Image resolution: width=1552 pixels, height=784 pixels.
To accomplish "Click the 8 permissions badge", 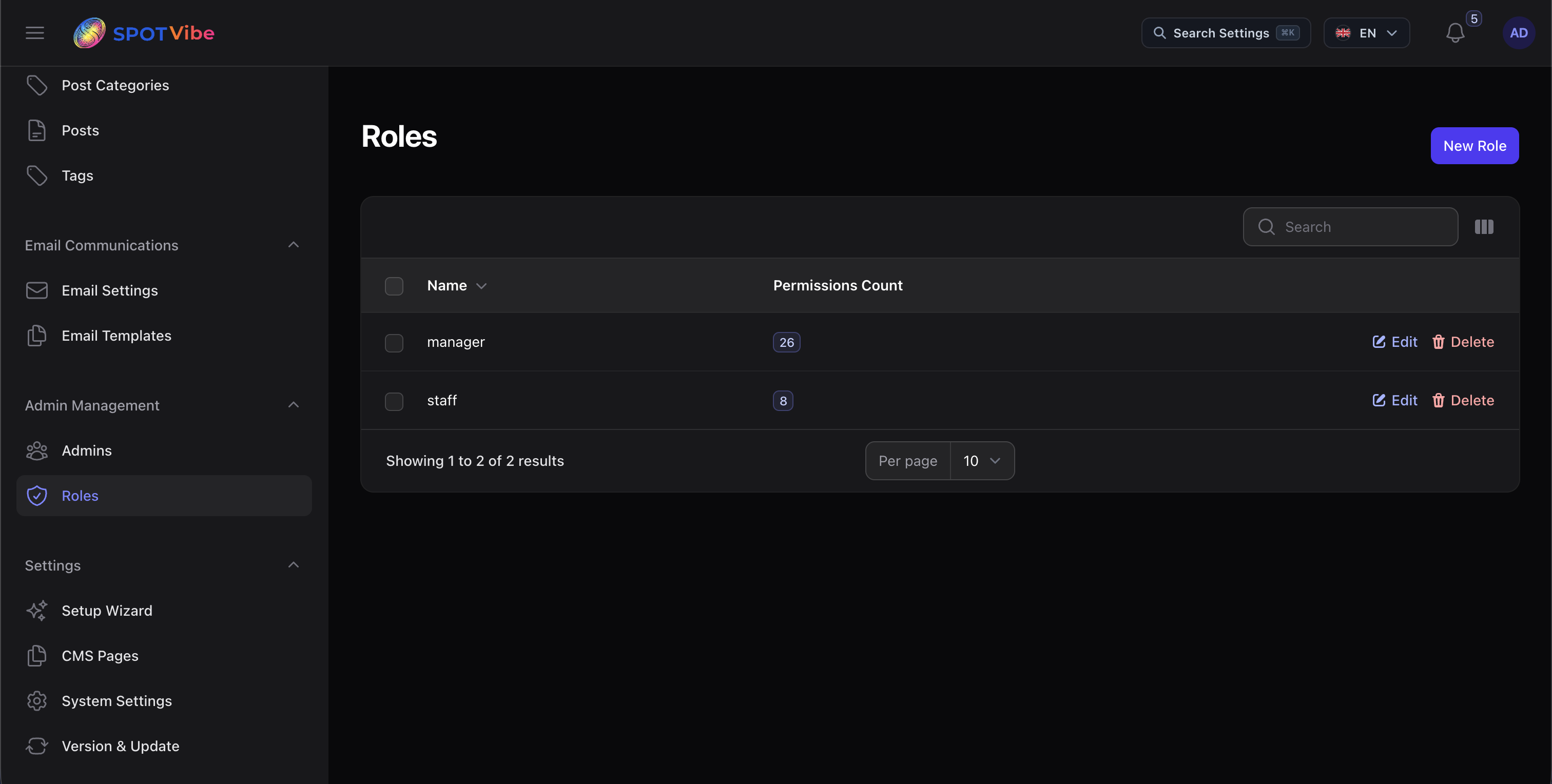I will point(783,401).
